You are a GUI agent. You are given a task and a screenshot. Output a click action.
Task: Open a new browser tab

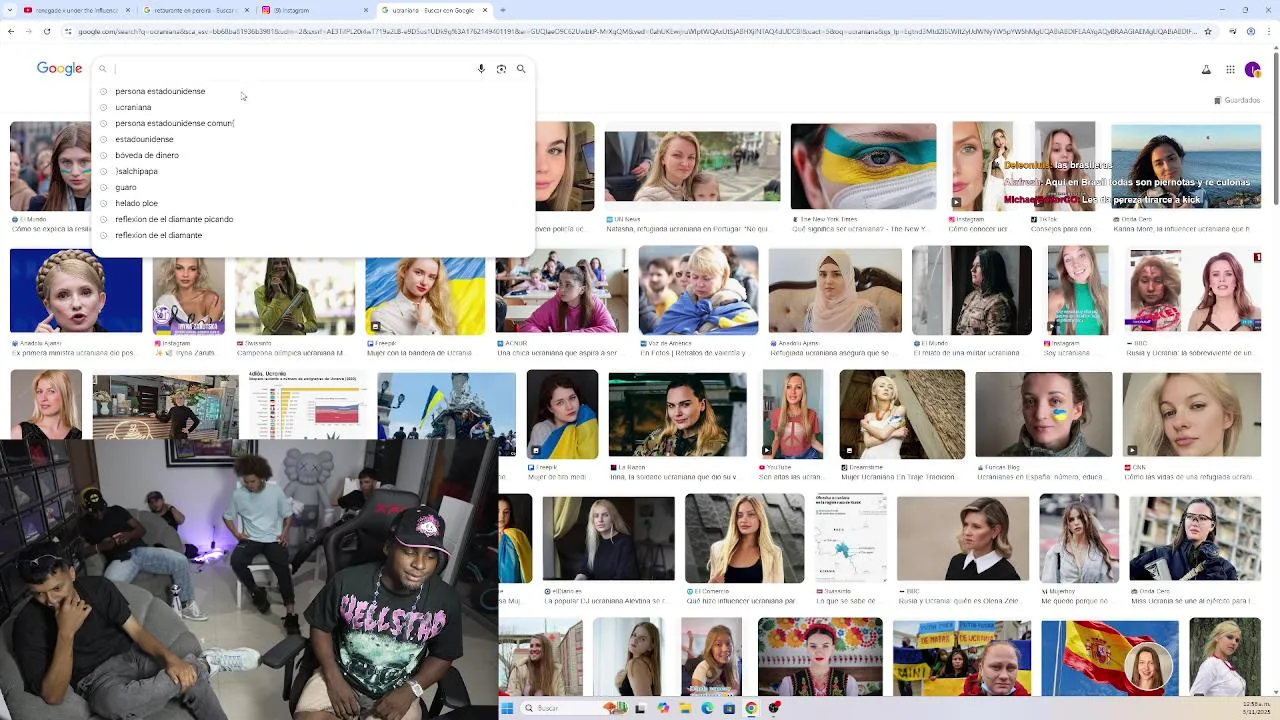502,10
